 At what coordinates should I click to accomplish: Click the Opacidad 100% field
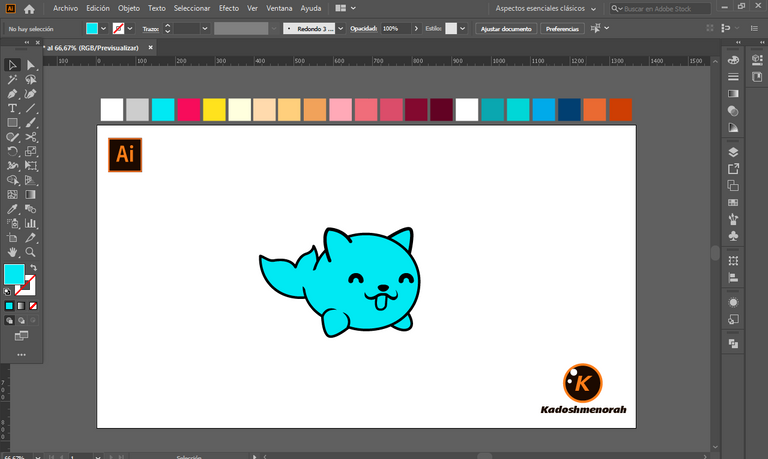[396, 28]
